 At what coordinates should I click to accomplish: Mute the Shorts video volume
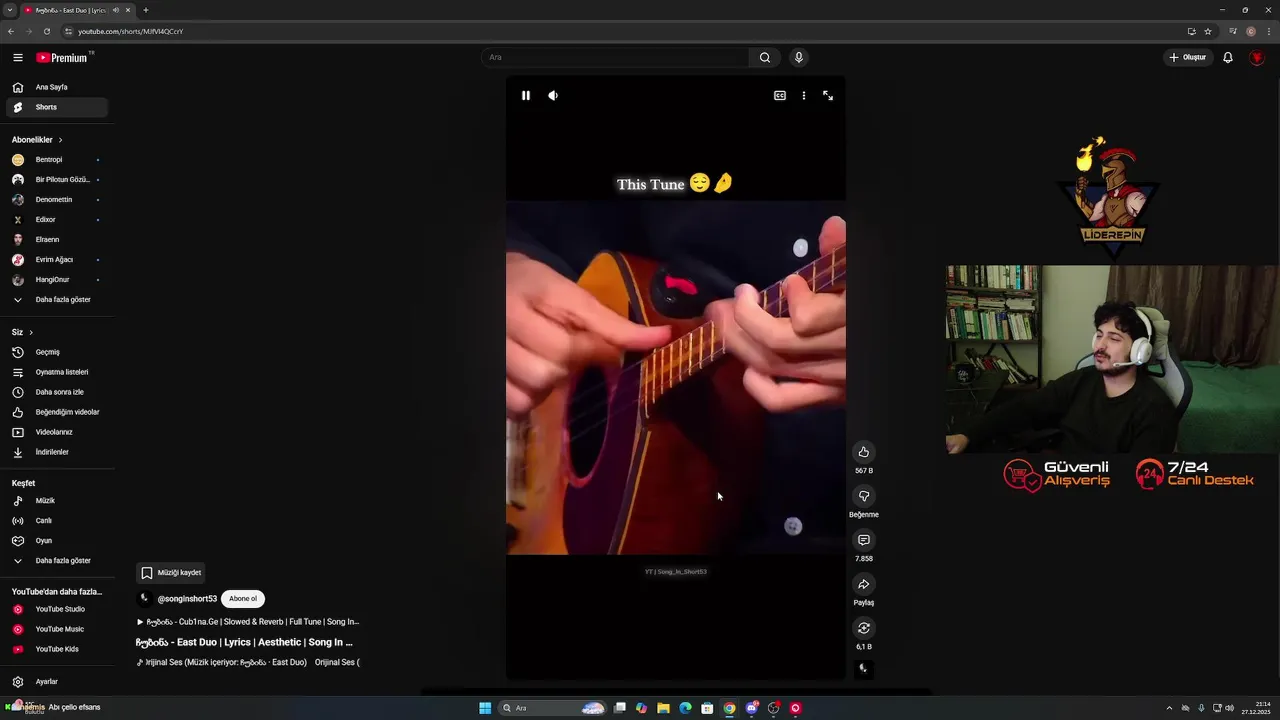pos(553,96)
